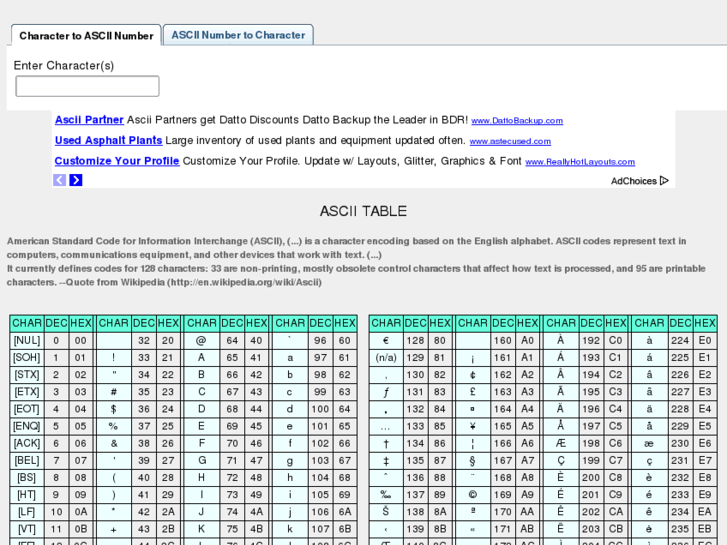Open the ASCII Number to Character tab
Image resolution: width=727 pixels, height=545 pixels.
point(238,35)
